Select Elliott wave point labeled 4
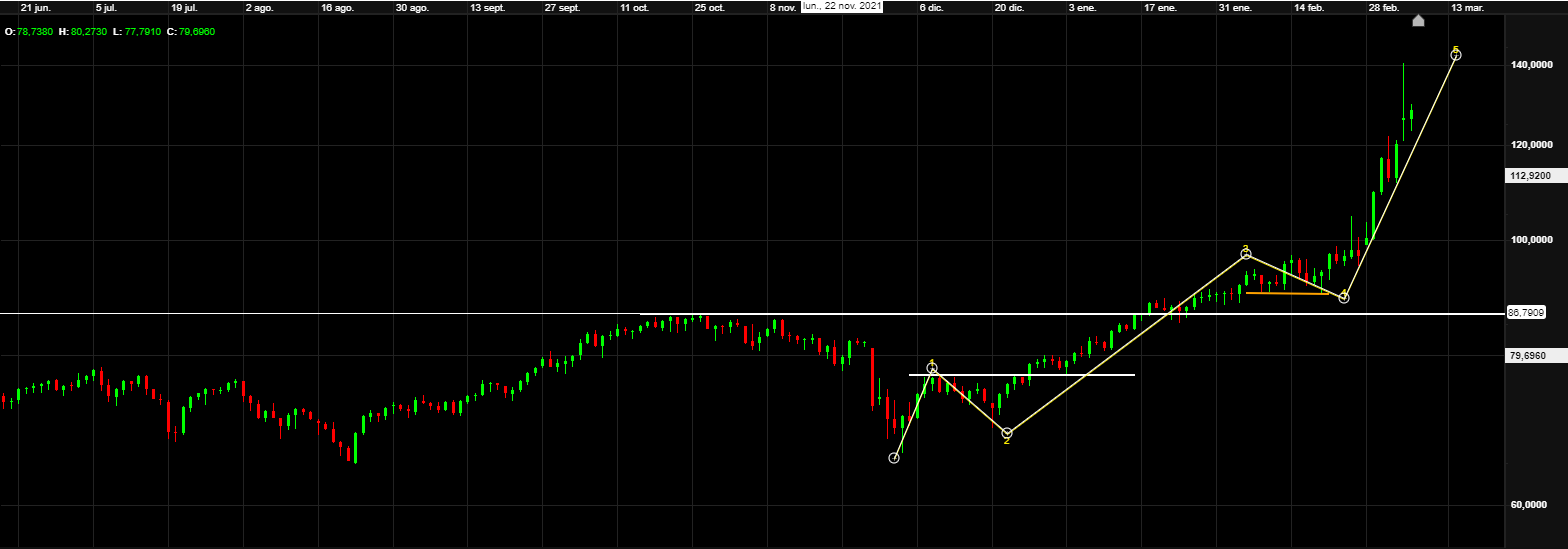Image resolution: width=1568 pixels, height=549 pixels. (1344, 298)
